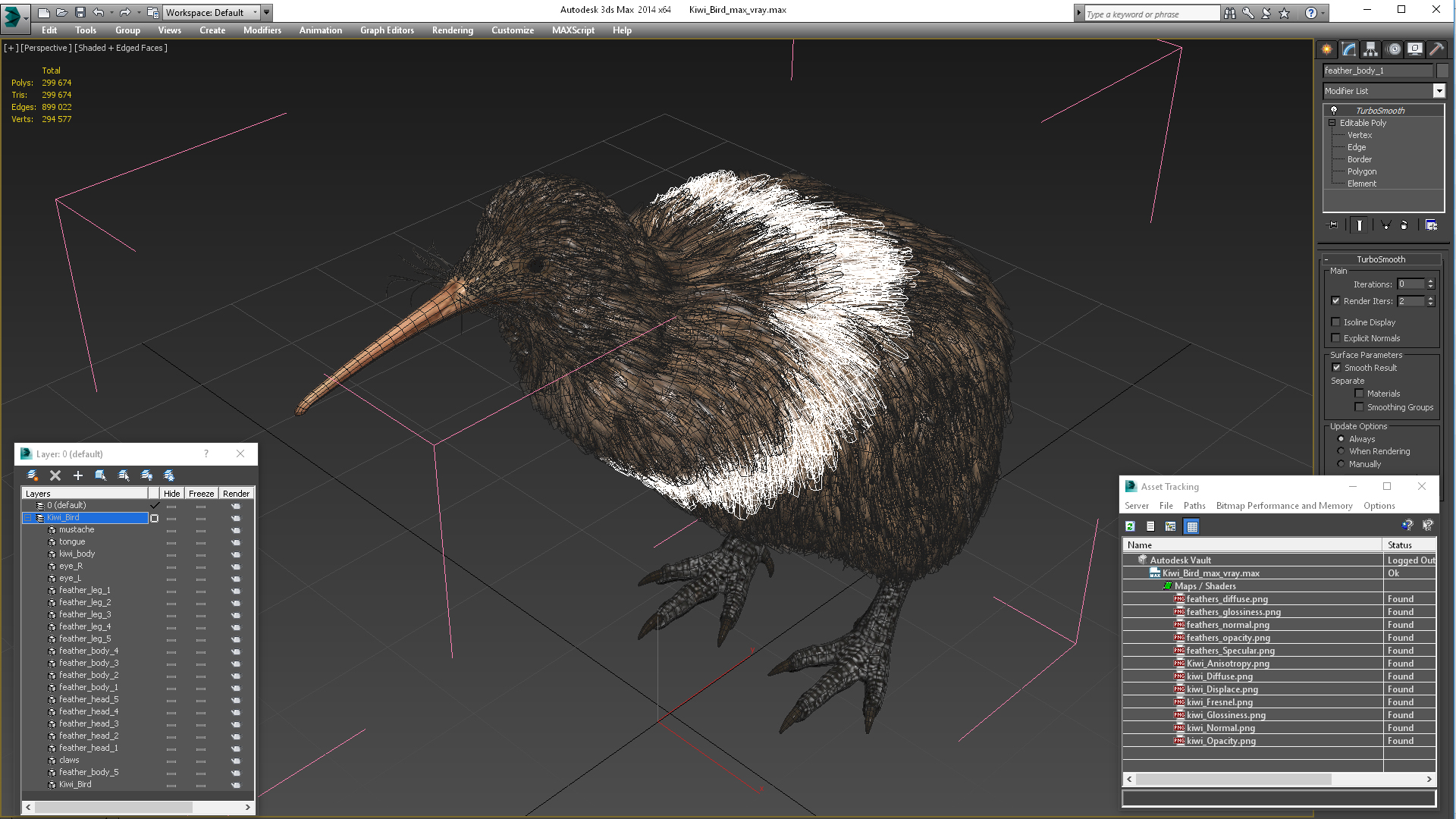Open Paths menu in Asset Tracking
1456x819 pixels.
[x=1194, y=506]
